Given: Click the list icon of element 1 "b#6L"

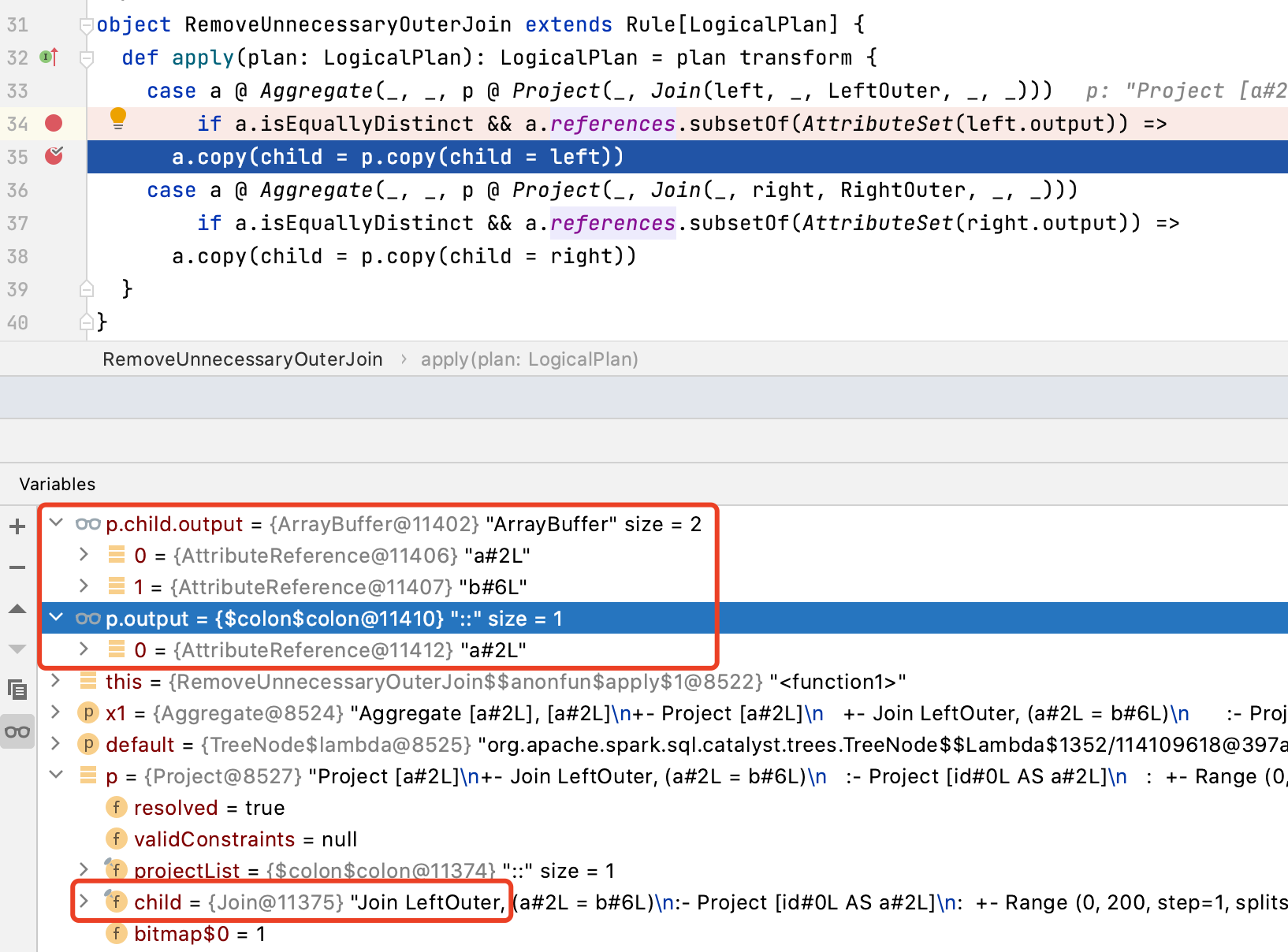Looking at the screenshot, I should click(116, 586).
